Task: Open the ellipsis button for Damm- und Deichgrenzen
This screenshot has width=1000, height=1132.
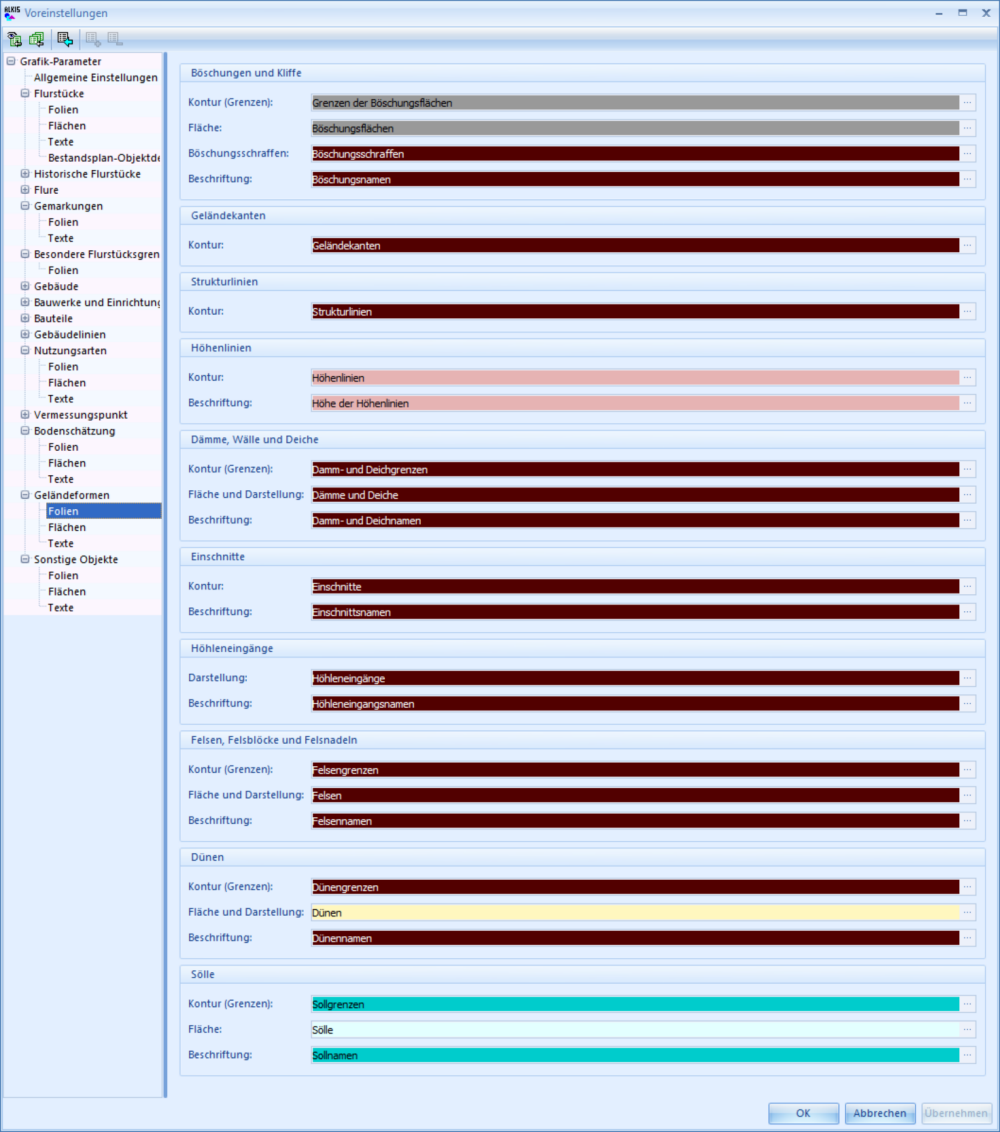Action: tap(968, 469)
